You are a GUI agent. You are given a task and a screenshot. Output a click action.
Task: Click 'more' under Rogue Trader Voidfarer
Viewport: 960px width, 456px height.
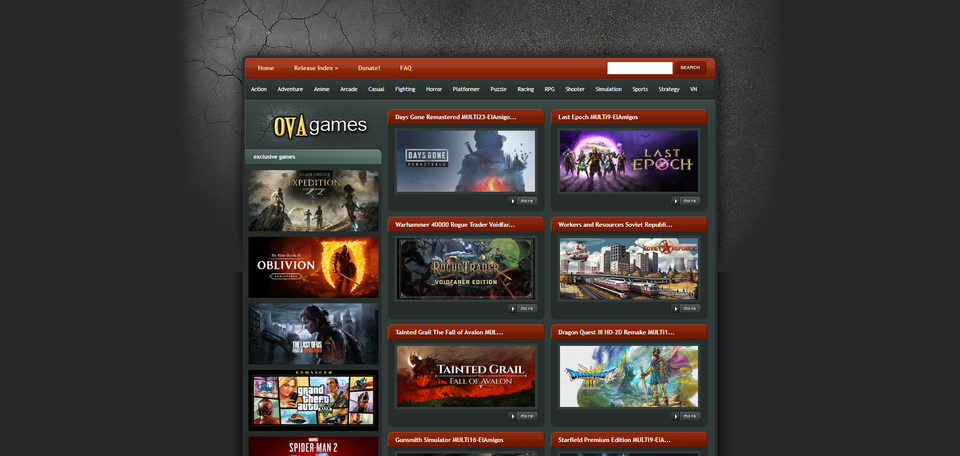[527, 308]
